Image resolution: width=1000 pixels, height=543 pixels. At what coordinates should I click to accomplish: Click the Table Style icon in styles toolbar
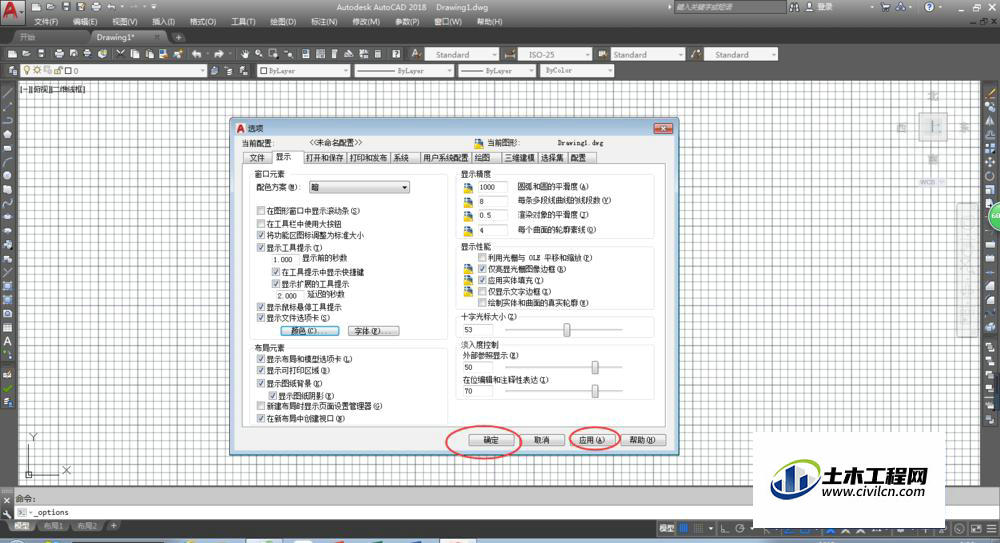pos(602,54)
